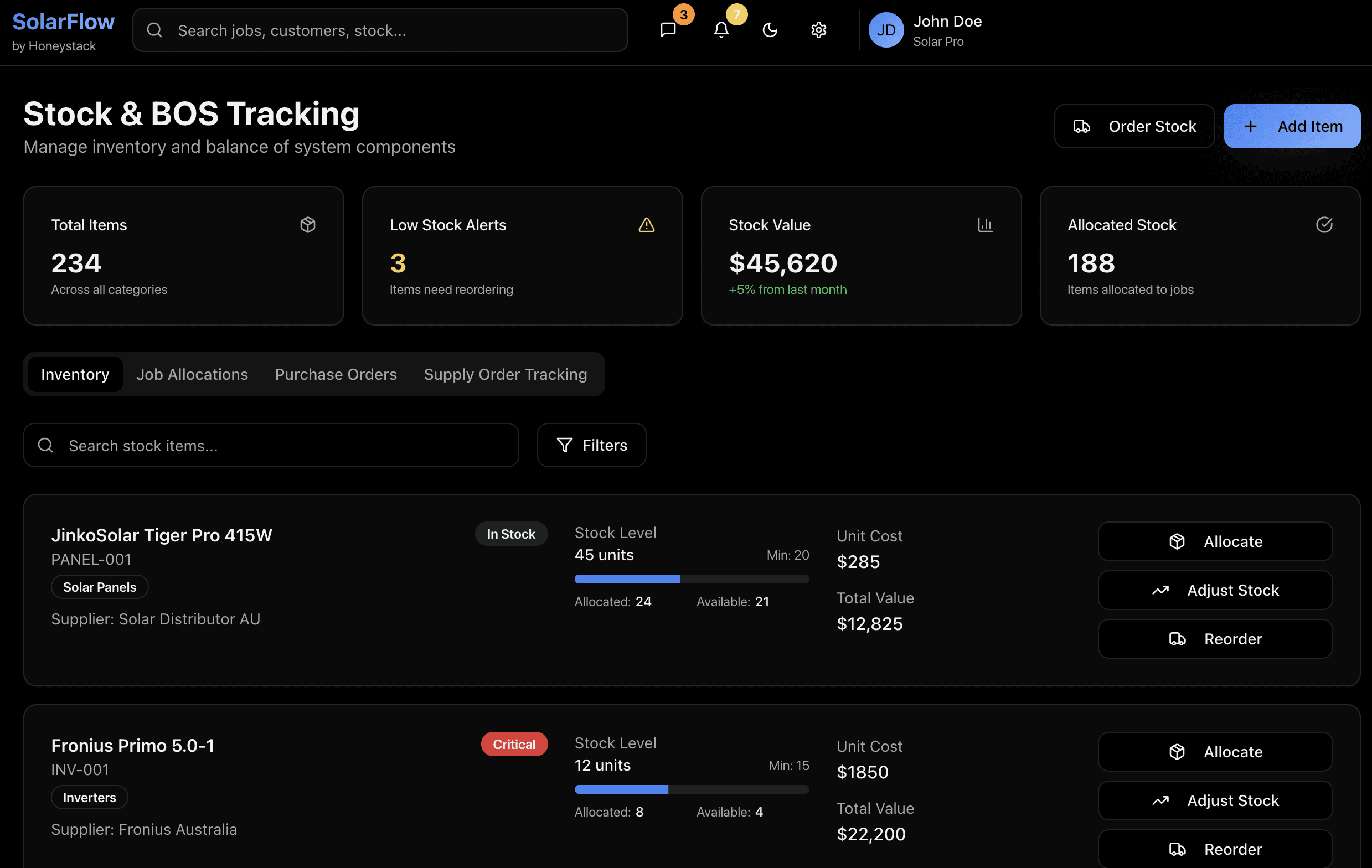The image size is (1372, 868).
Task: Expand the John Doe profile menu
Action: click(947, 30)
